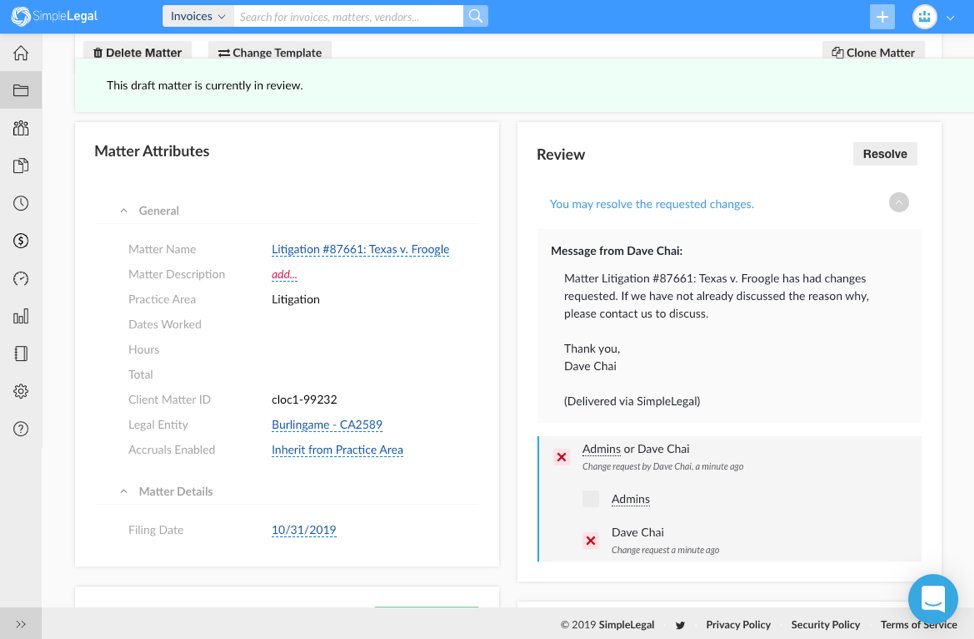The width and height of the screenshot is (974, 639).
Task: Edit filing date 10/31/2019
Action: [304, 530]
